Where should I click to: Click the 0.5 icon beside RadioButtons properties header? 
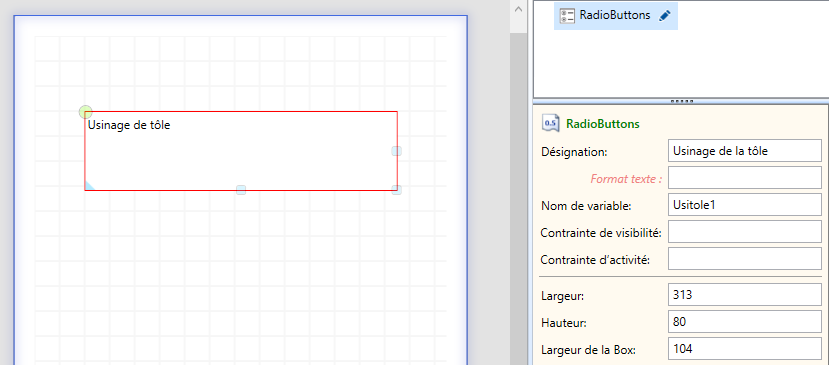pos(550,124)
